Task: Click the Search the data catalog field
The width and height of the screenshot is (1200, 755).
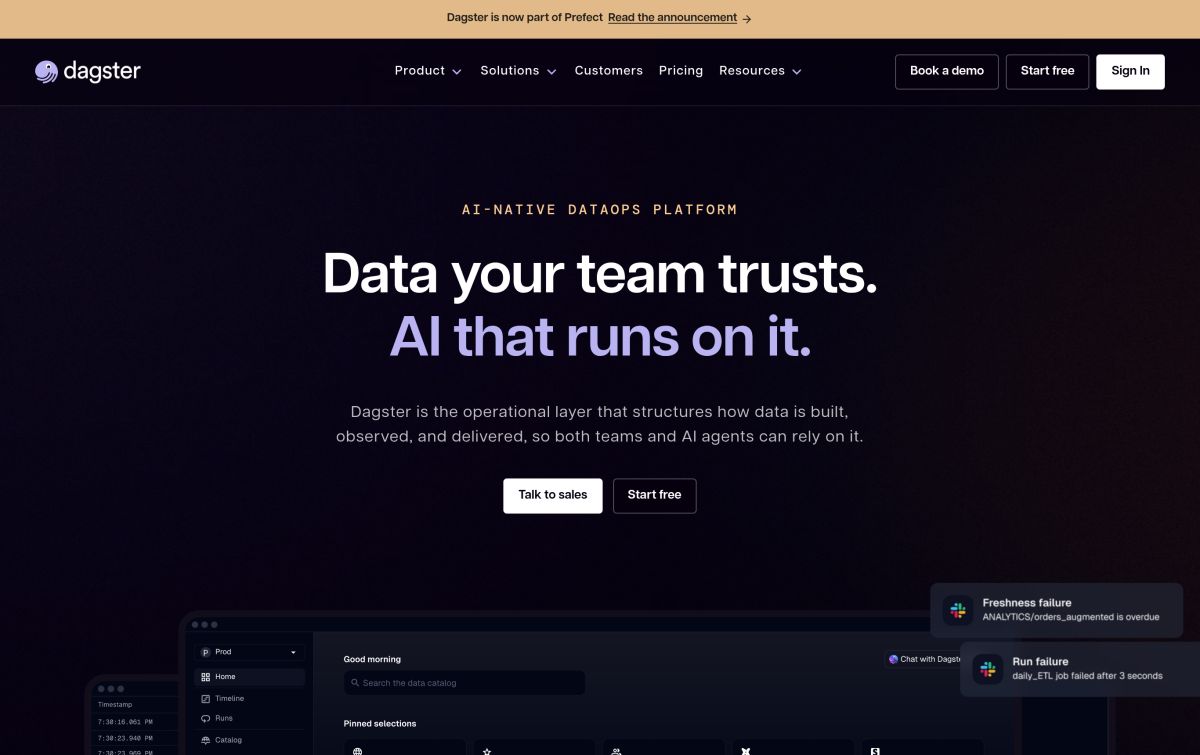Action: 464,683
